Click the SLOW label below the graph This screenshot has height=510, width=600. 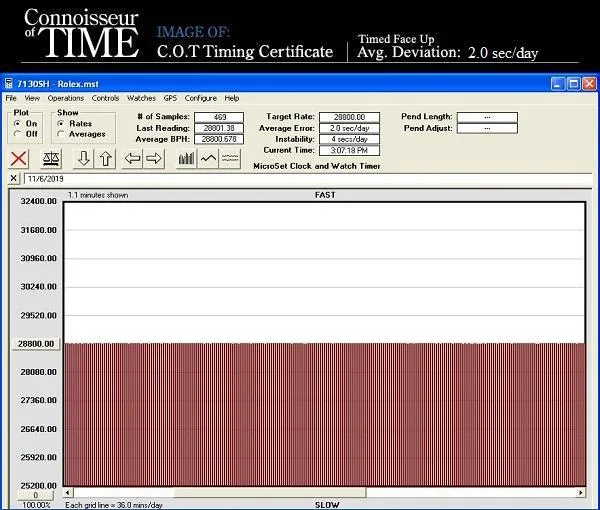(x=327, y=505)
